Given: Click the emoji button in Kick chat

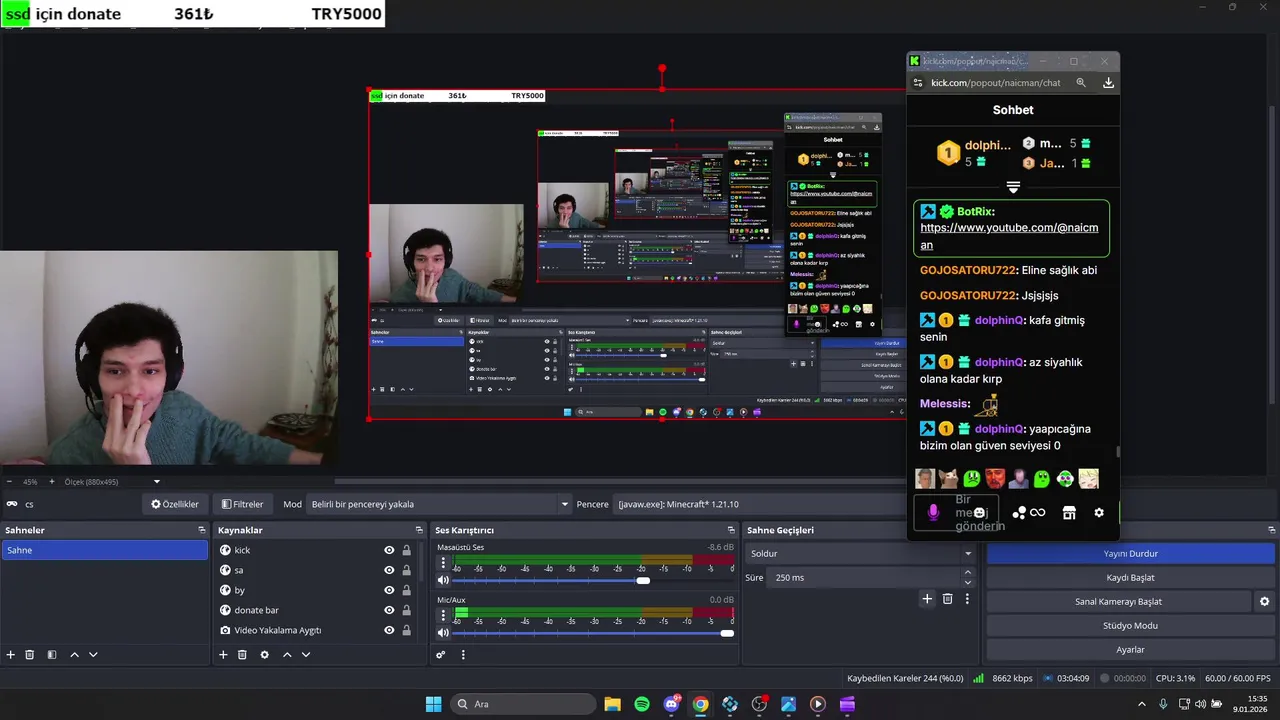Looking at the screenshot, I should (x=979, y=513).
